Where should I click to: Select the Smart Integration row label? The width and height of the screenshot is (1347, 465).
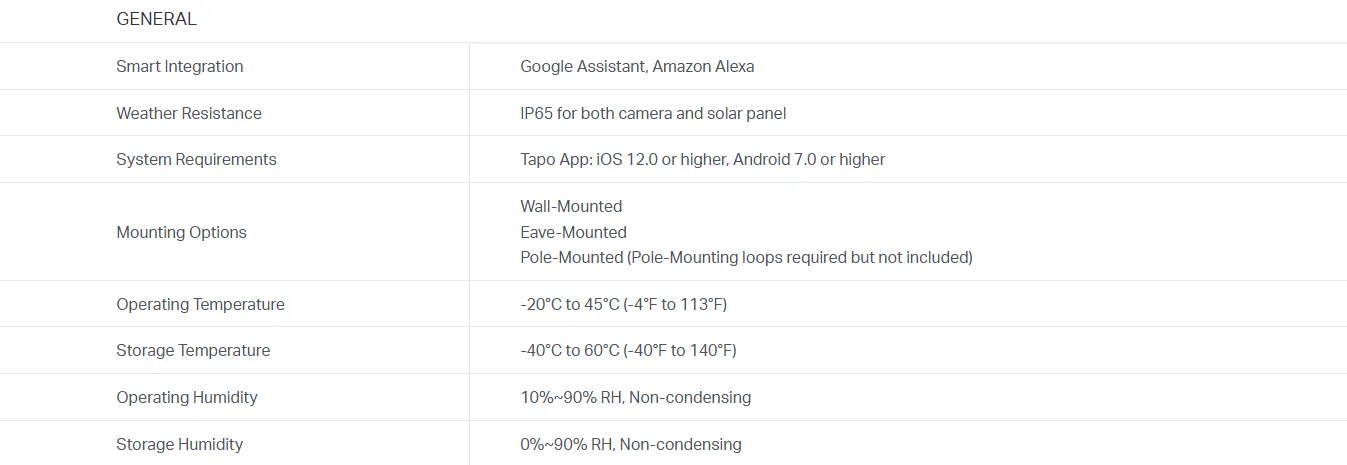180,66
